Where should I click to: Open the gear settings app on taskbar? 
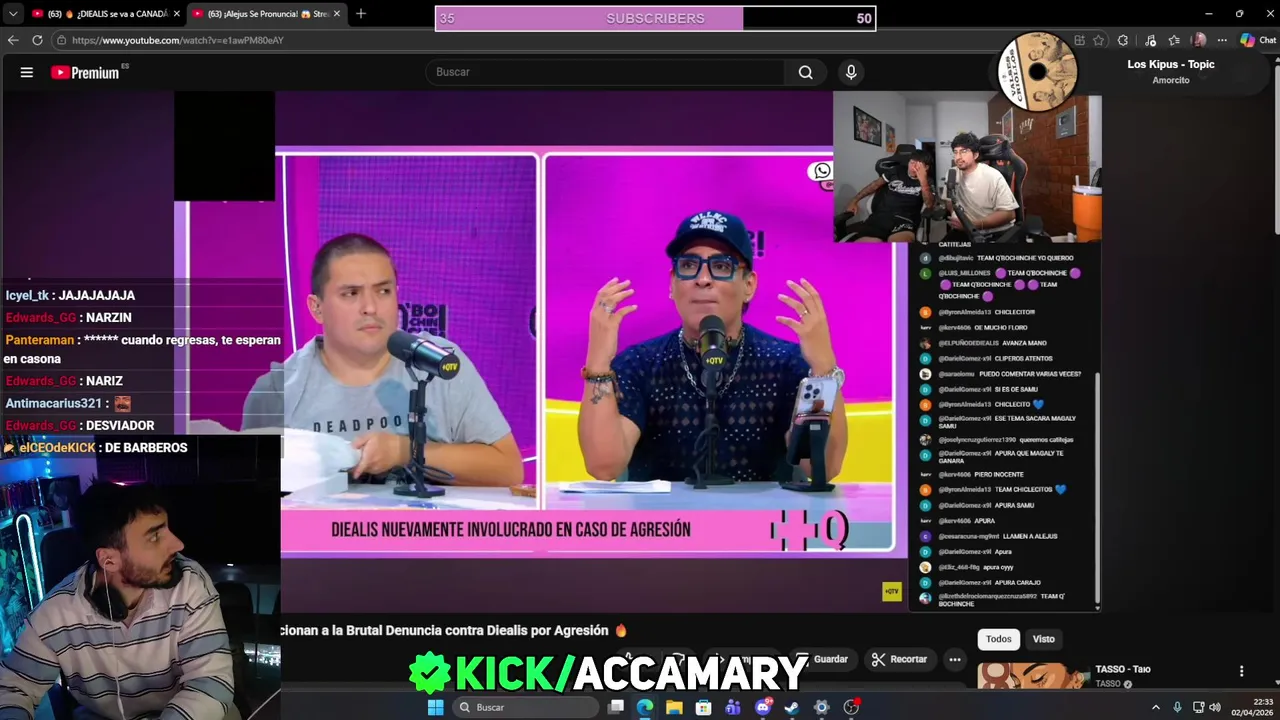pyautogui.click(x=821, y=707)
